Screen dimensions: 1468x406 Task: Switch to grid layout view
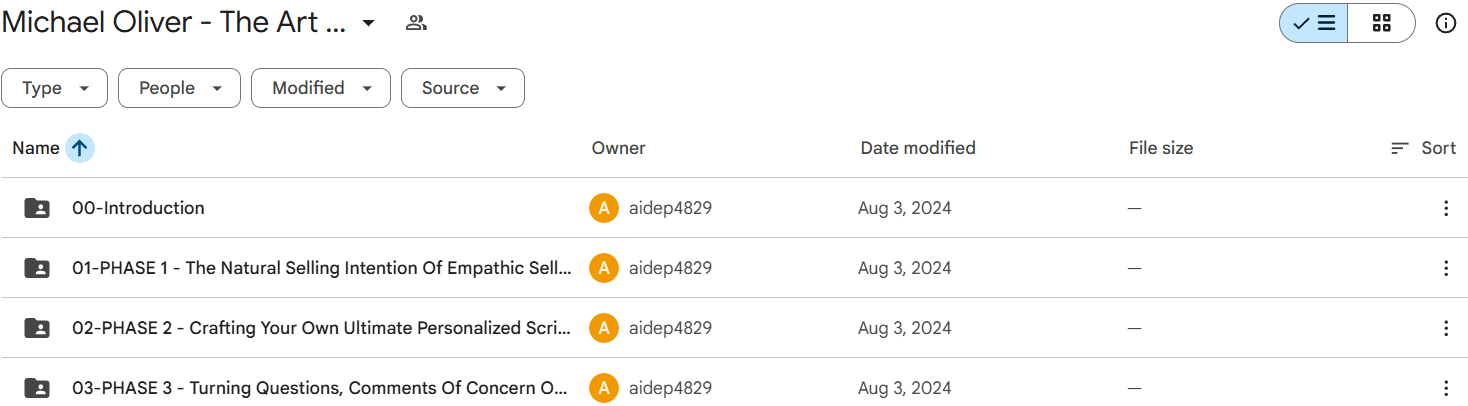click(1381, 23)
